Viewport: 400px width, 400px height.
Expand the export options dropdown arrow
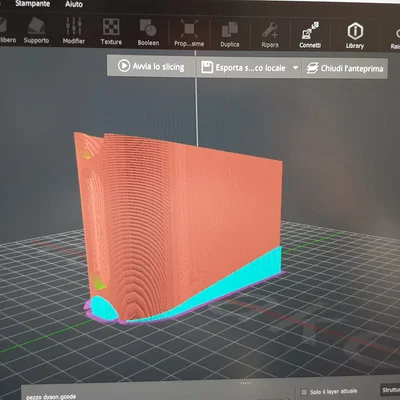coord(295,68)
